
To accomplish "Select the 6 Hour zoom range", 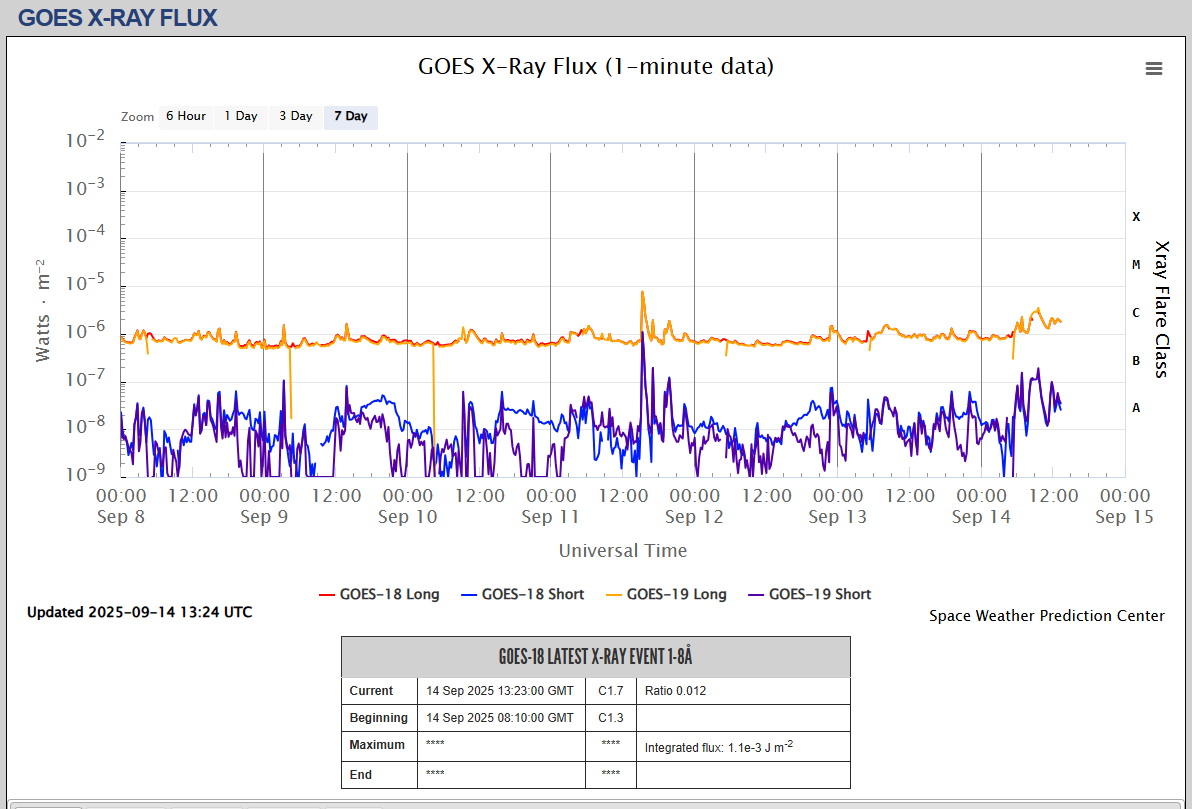I will 185,116.
